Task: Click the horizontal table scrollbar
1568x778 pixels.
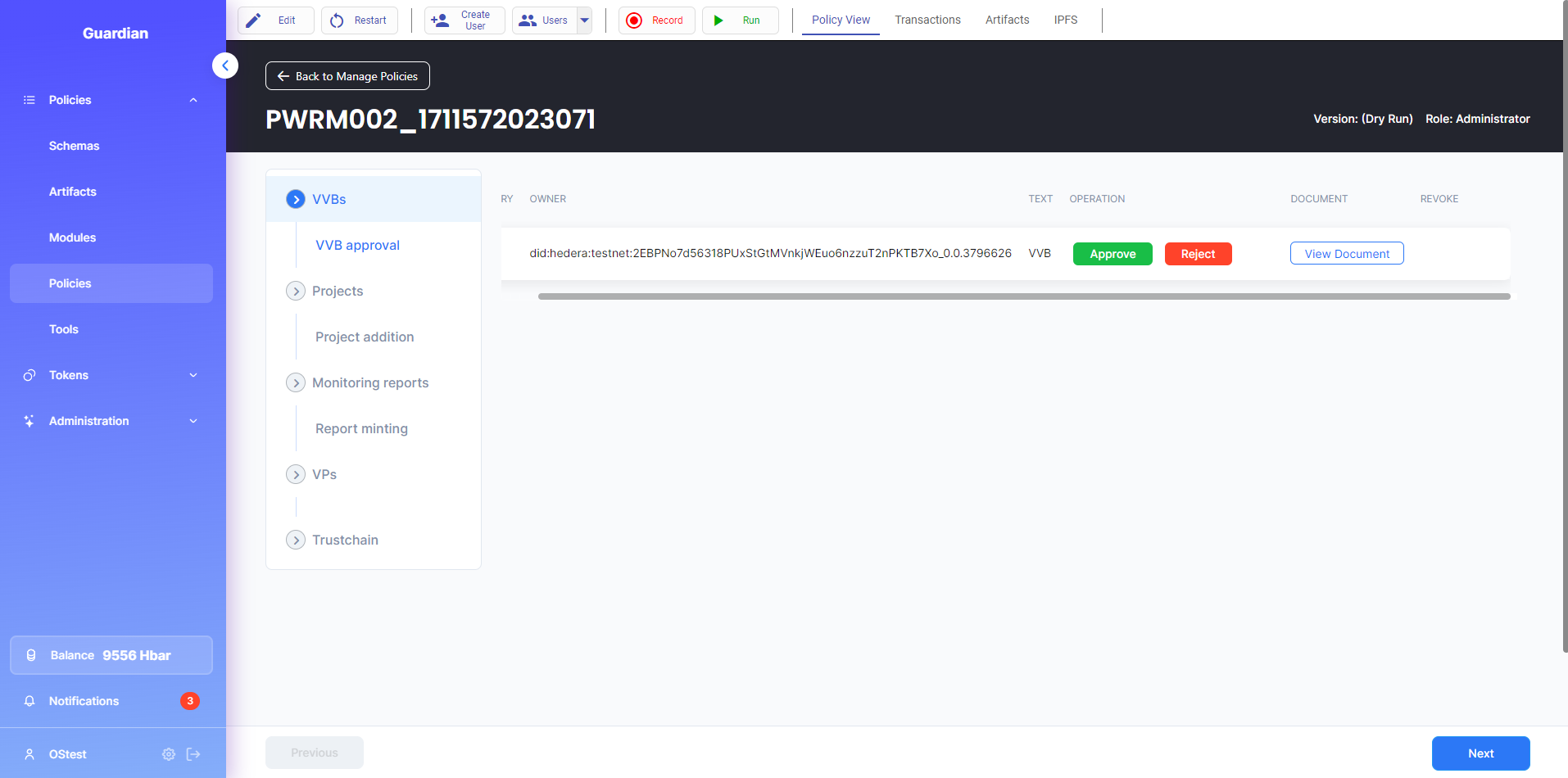Action: [x=1023, y=296]
